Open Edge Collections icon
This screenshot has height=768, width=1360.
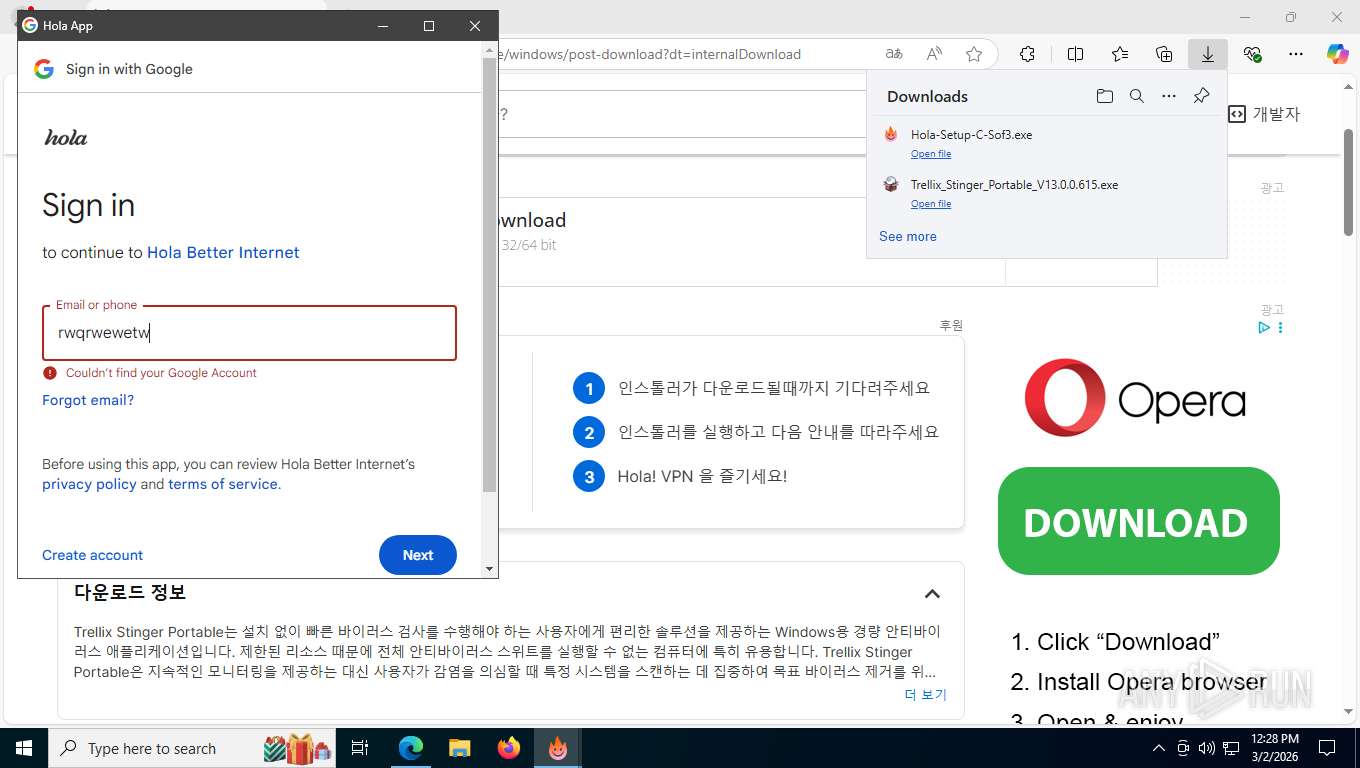click(x=1164, y=54)
